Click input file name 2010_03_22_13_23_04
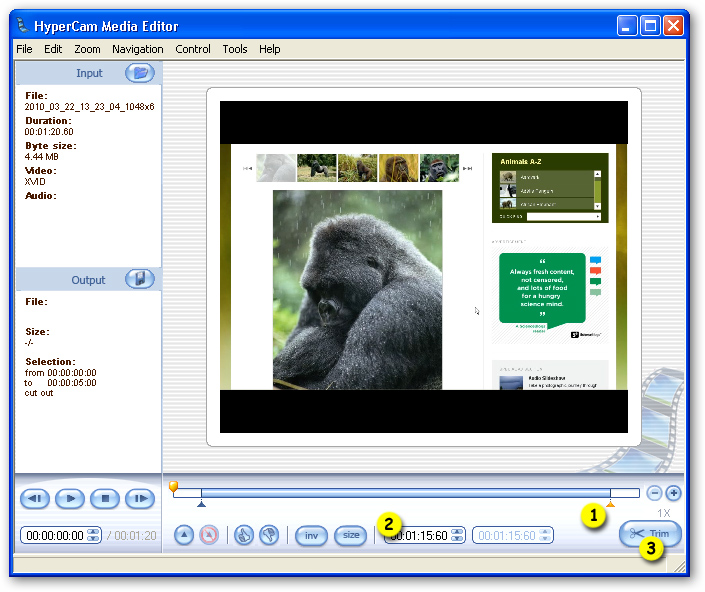The image size is (705, 592). (x=89, y=107)
